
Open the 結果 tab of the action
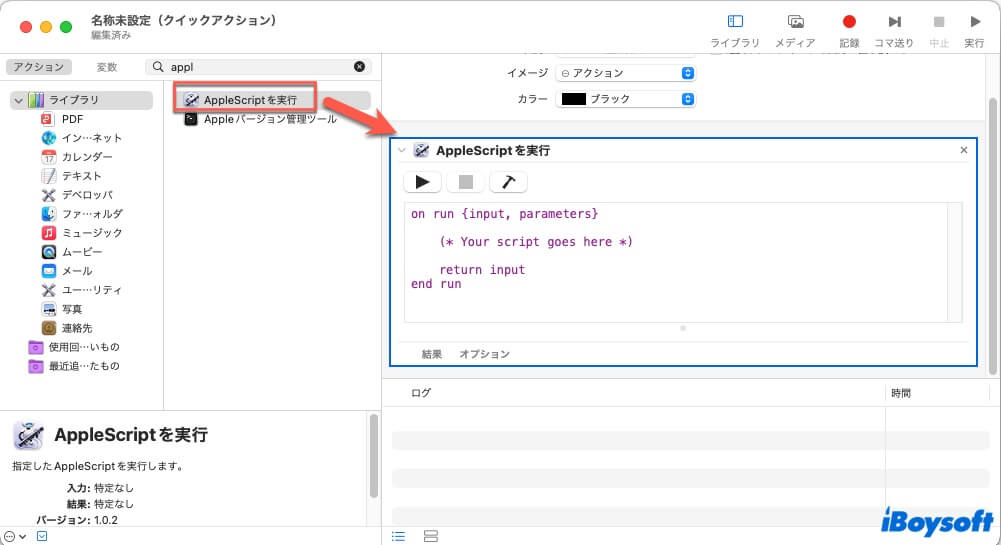pyautogui.click(x=432, y=354)
